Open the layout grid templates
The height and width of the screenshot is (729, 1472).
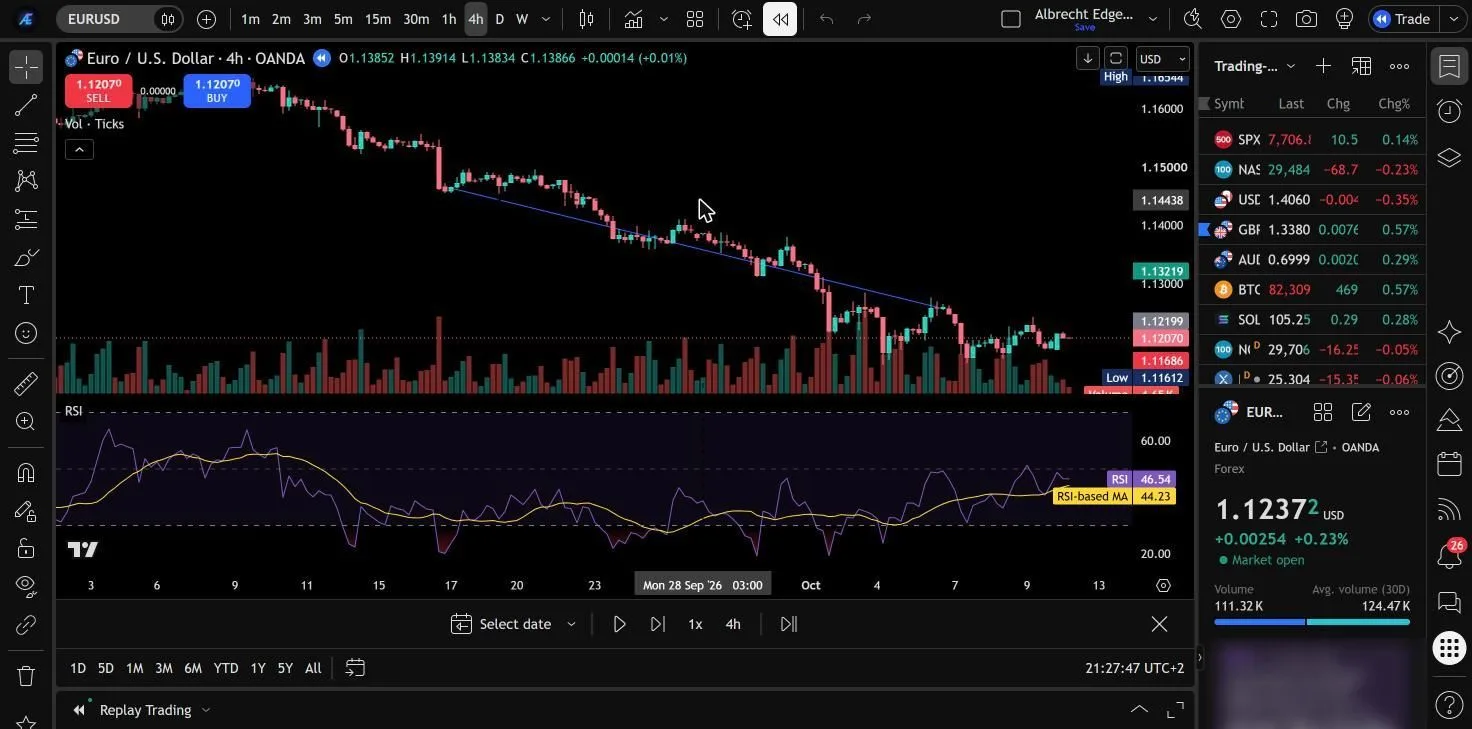click(695, 19)
